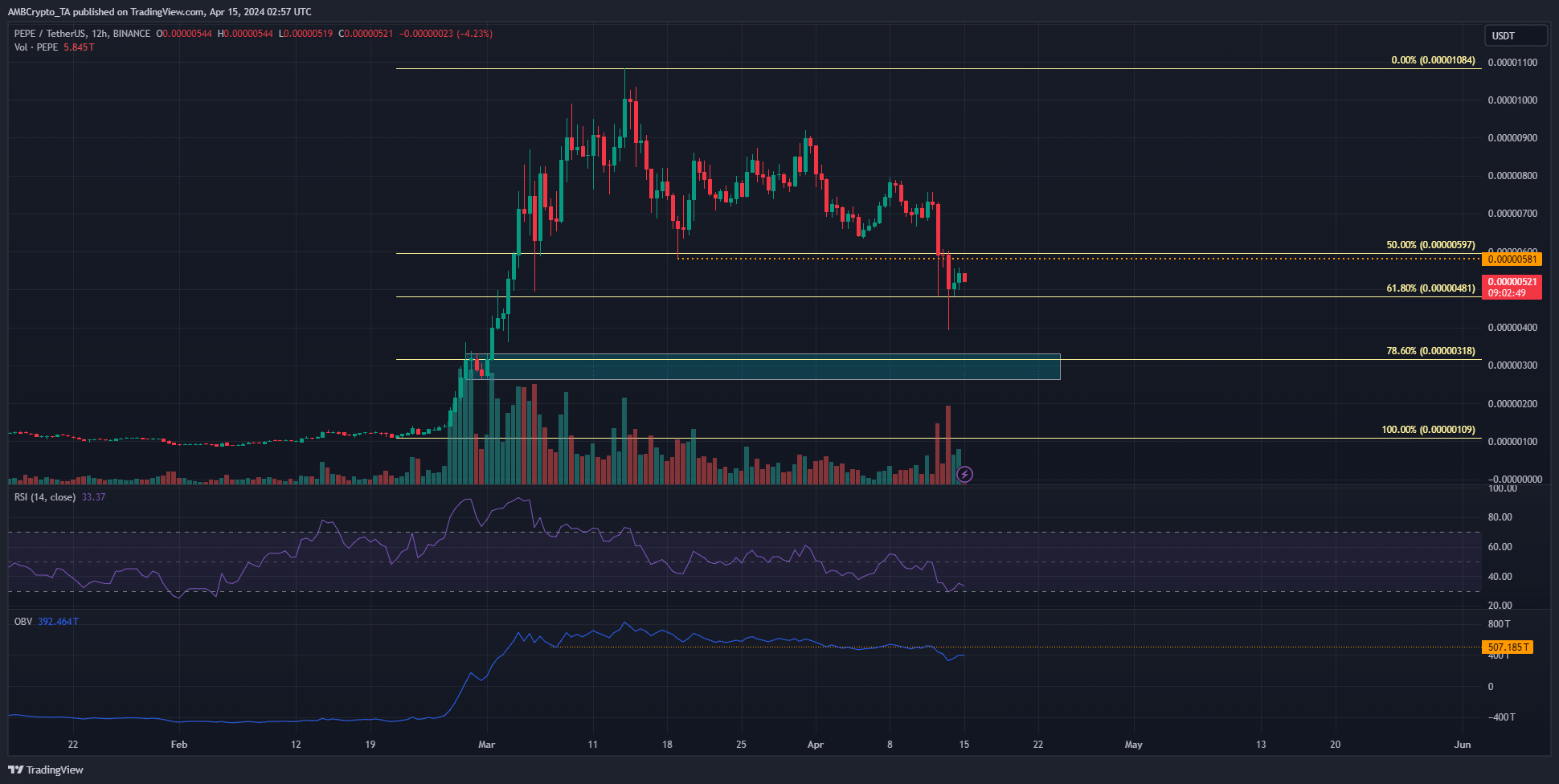
Task: Click the price change −4.23% text
Action: [x=474, y=34]
